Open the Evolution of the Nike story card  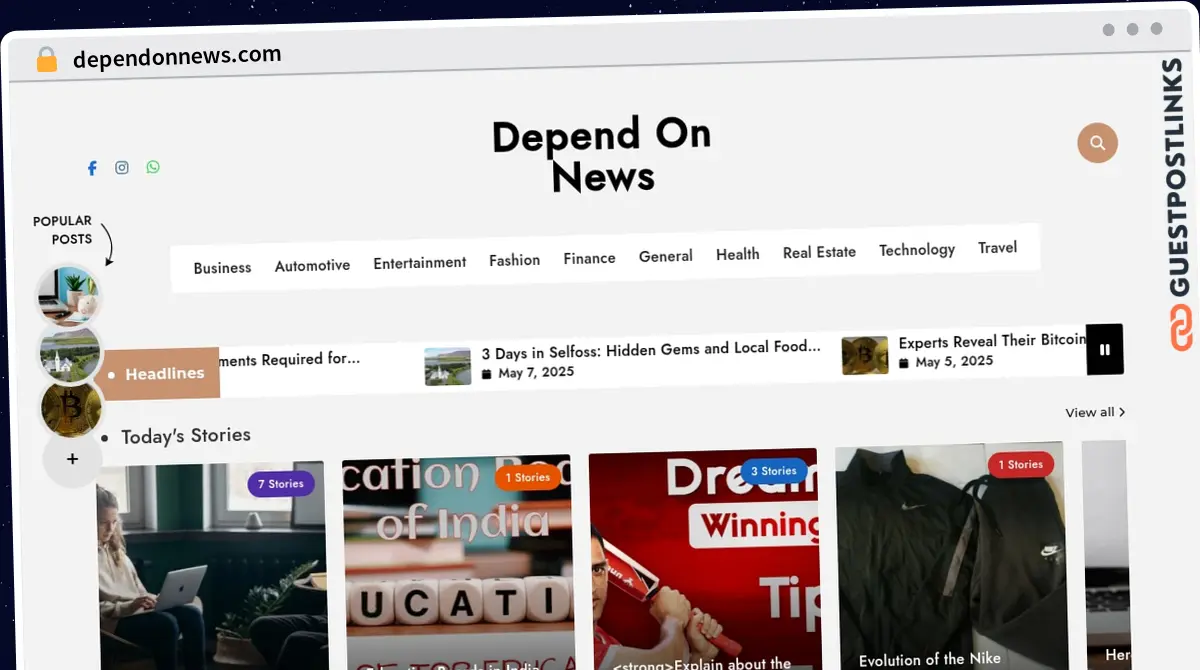[948, 558]
